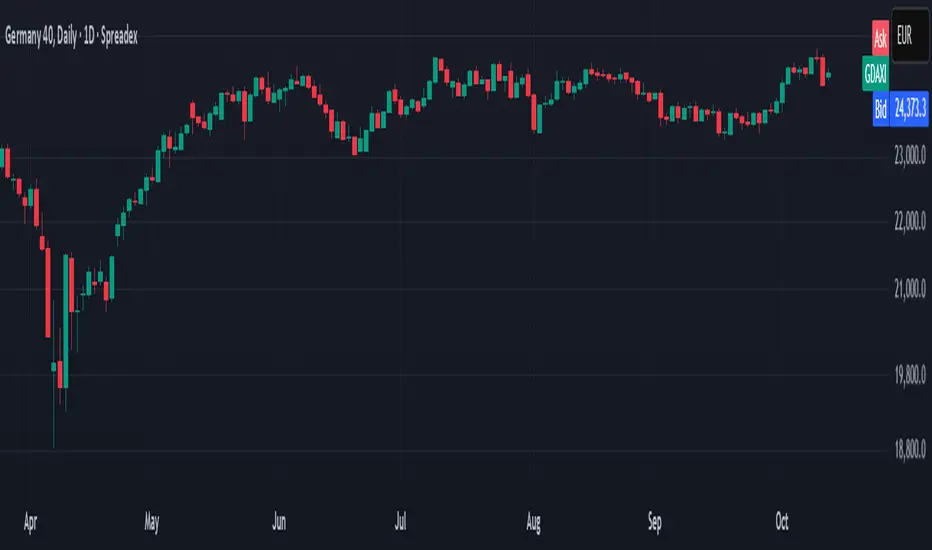The image size is (932, 550).
Task: Open the EUR currency selector
Action: pos(910,36)
